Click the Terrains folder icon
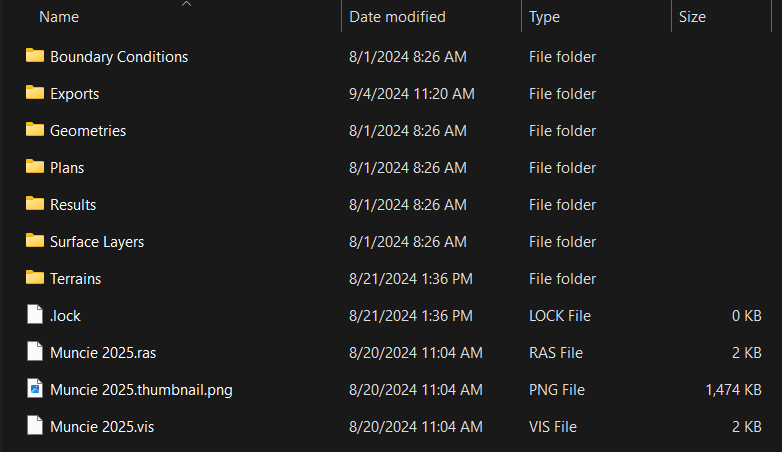The height and width of the screenshot is (452, 782). tap(35, 278)
